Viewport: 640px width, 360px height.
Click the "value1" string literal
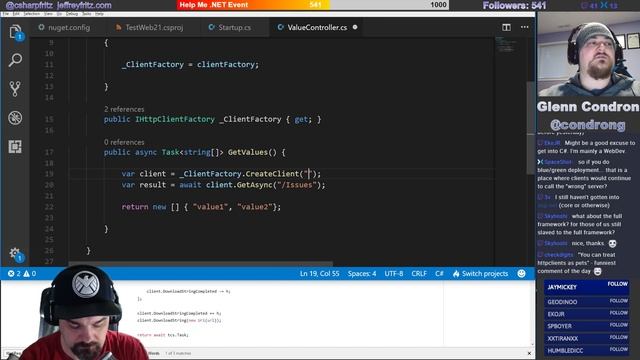210,207
